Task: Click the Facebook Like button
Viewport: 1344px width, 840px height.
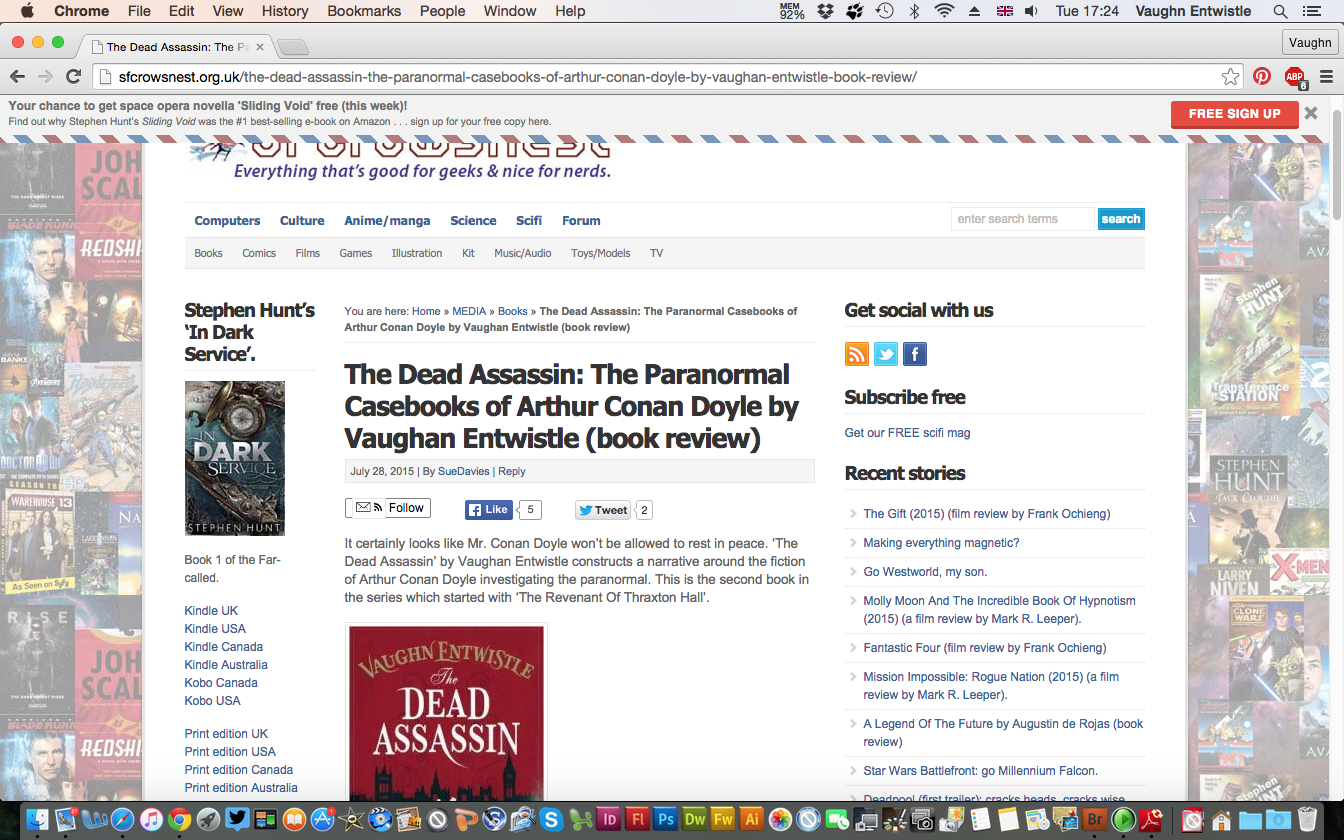Action: coord(489,510)
